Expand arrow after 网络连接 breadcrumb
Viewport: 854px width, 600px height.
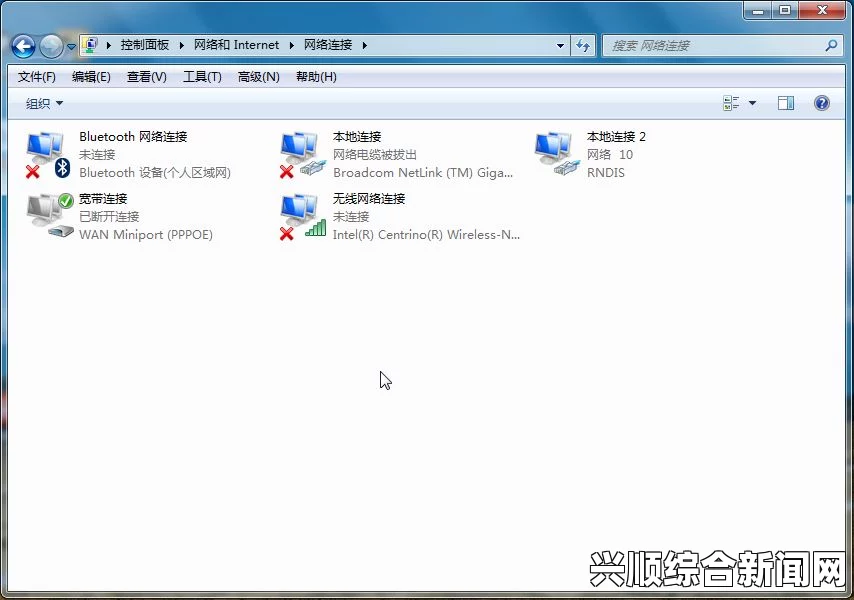364,45
